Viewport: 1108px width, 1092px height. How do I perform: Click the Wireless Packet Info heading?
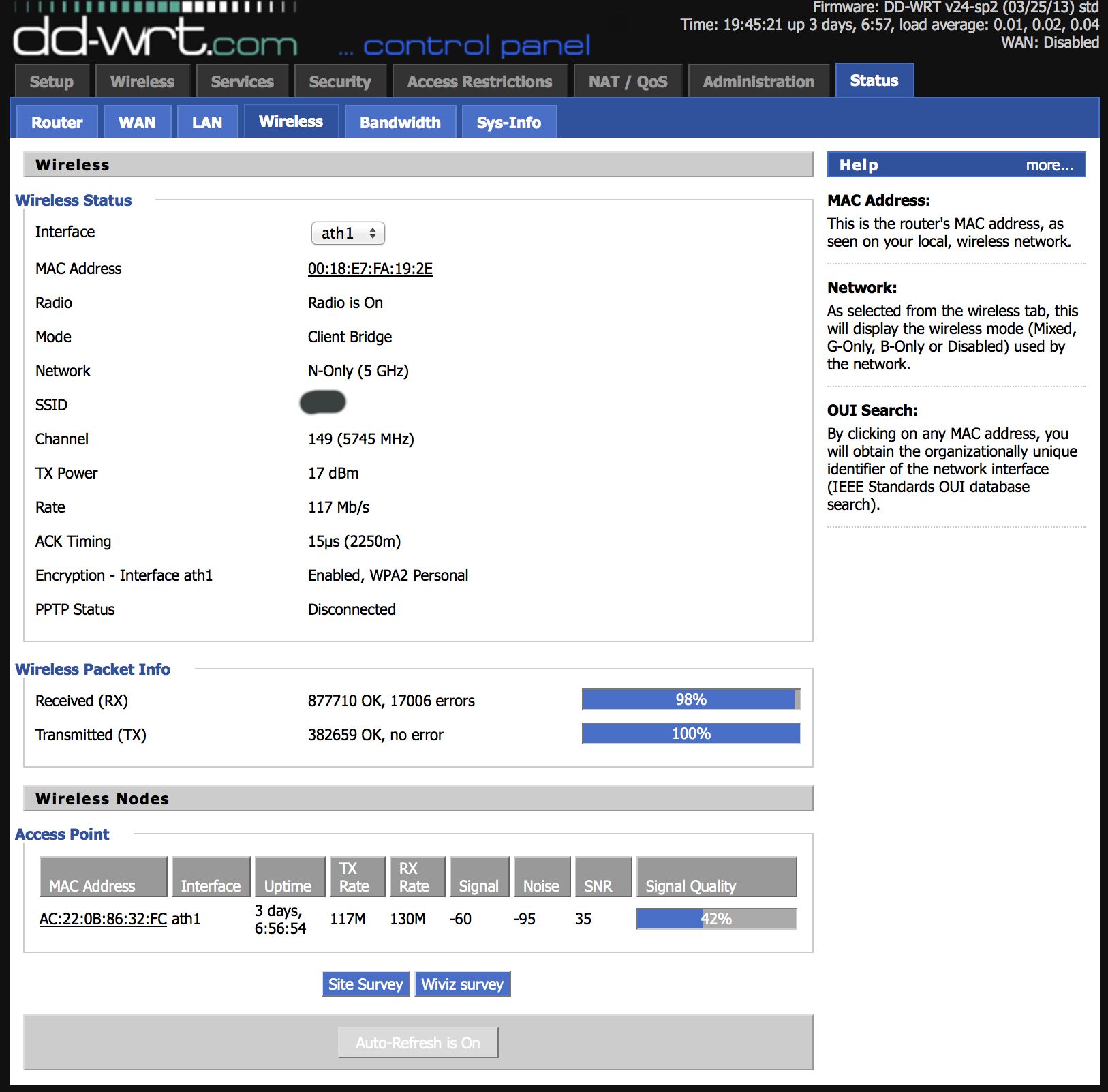point(93,669)
